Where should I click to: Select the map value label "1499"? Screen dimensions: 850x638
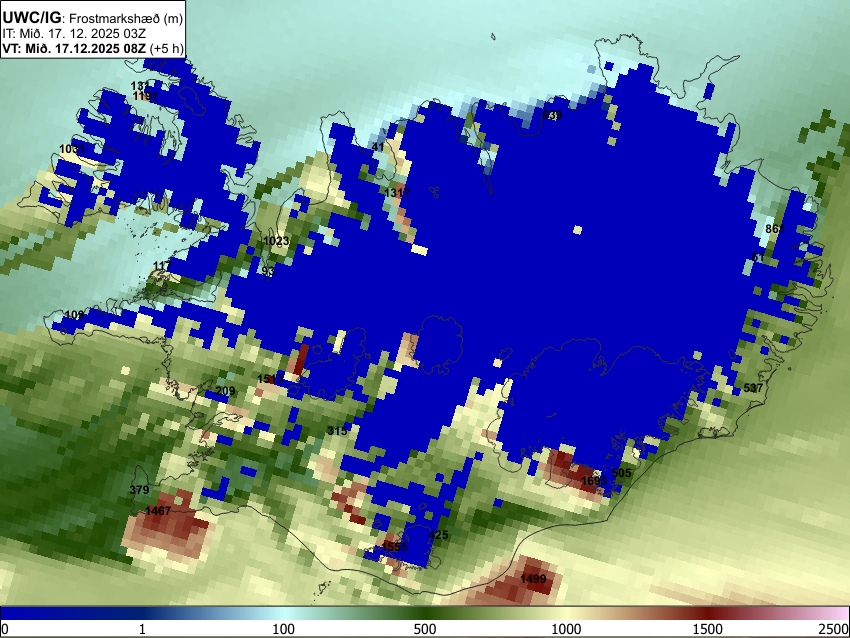[x=533, y=579]
